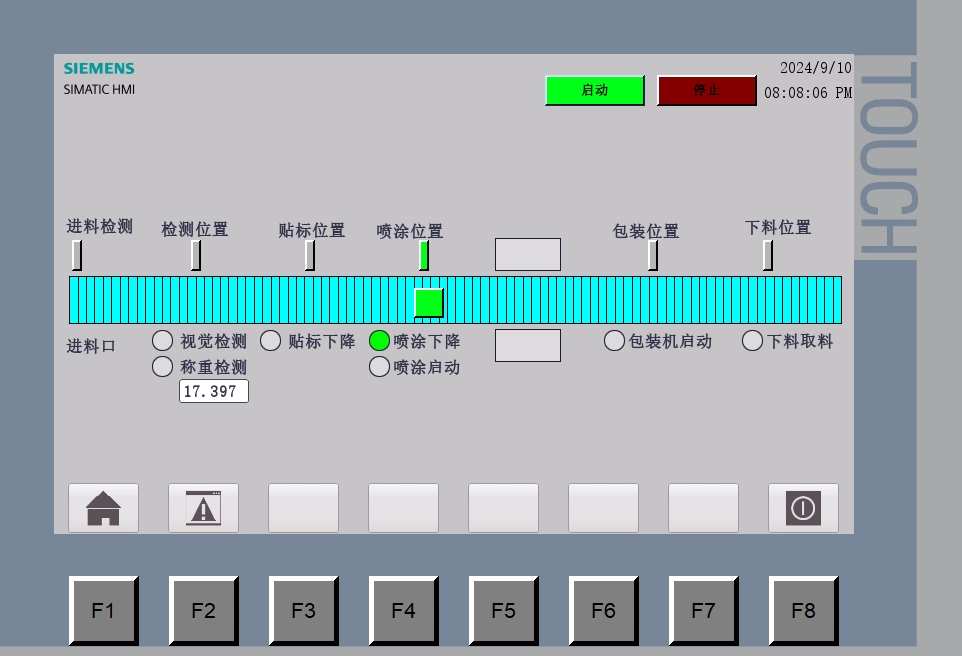Click the sensor marker under 进料检测
The height and width of the screenshot is (656, 962).
(77, 255)
